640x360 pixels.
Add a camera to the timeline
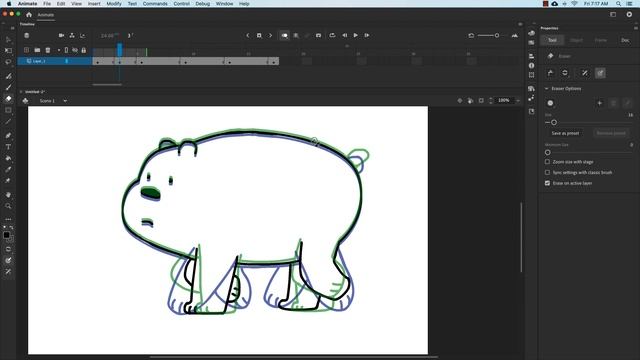click(x=61, y=36)
